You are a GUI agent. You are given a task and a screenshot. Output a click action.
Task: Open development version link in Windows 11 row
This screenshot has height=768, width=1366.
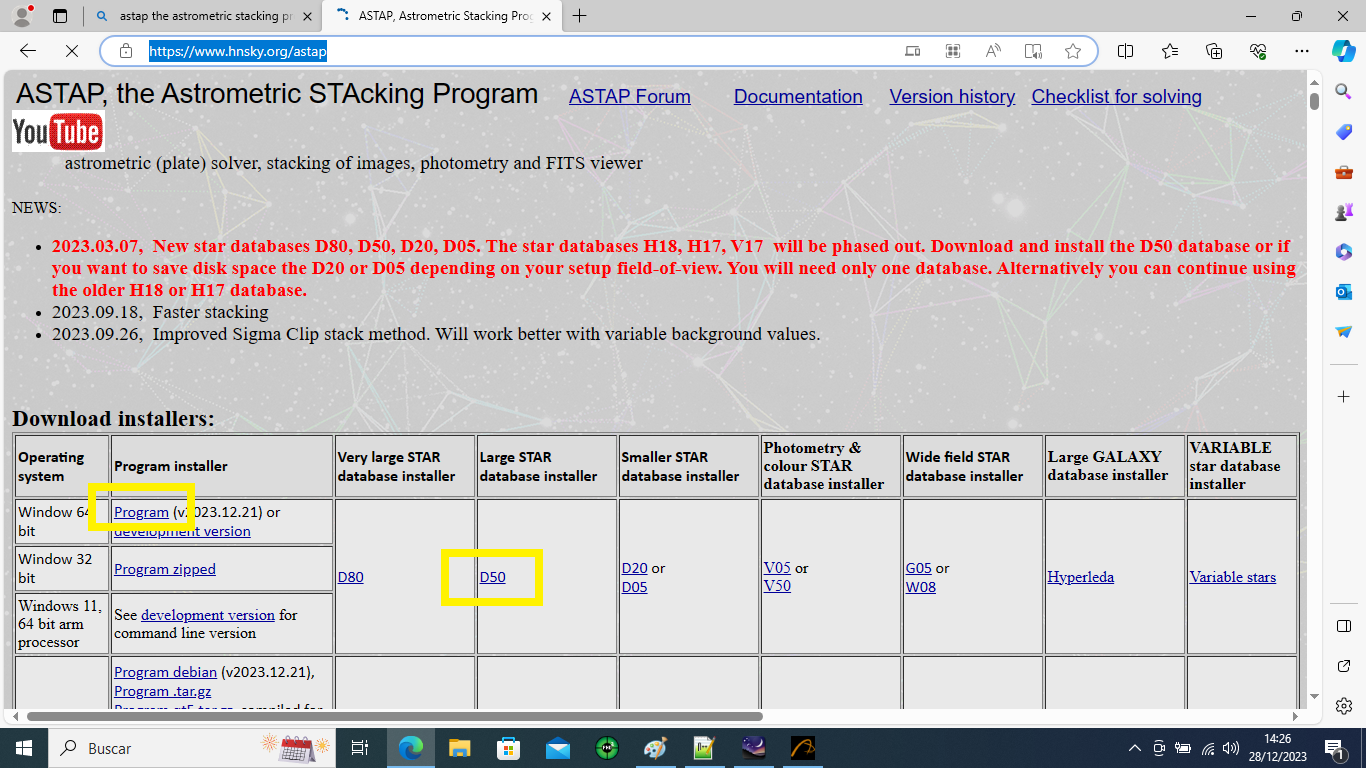tap(208, 615)
